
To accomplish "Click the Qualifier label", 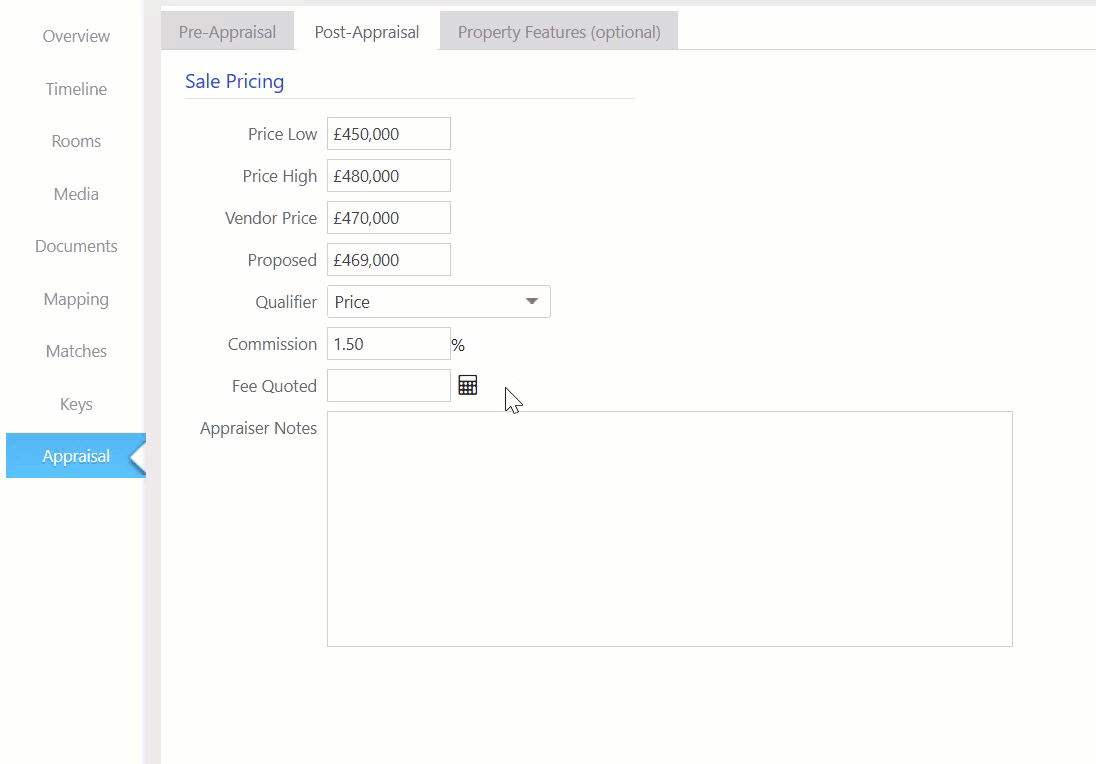I will tap(286, 302).
